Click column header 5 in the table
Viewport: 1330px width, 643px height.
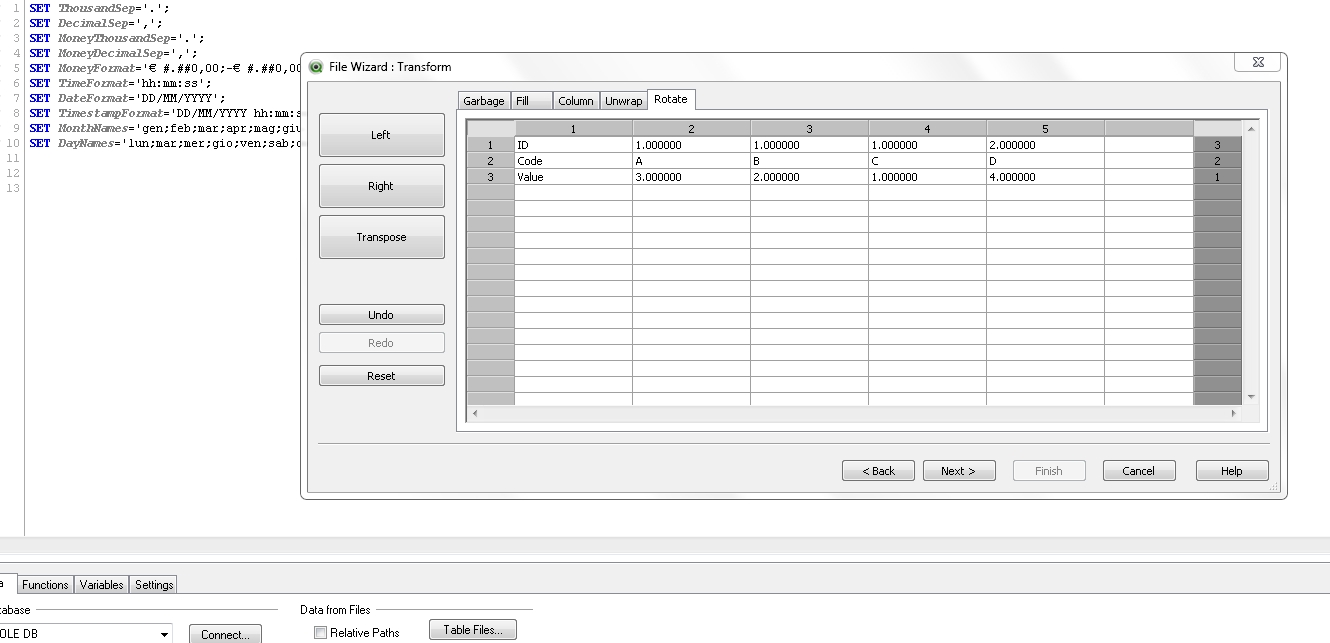(x=1045, y=129)
